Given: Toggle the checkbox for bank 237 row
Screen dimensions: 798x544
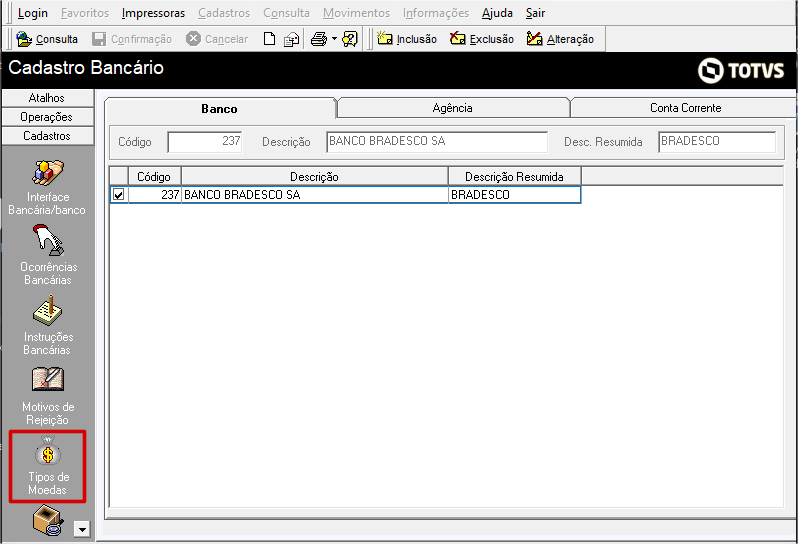Looking at the screenshot, I should pos(119,194).
